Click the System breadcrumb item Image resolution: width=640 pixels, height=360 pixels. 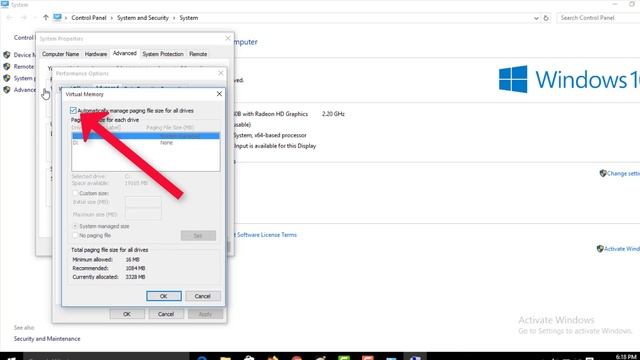pos(189,18)
